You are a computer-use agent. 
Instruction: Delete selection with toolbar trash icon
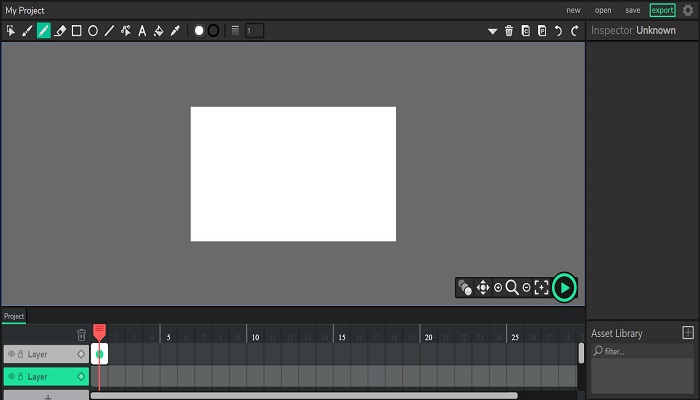coord(509,31)
